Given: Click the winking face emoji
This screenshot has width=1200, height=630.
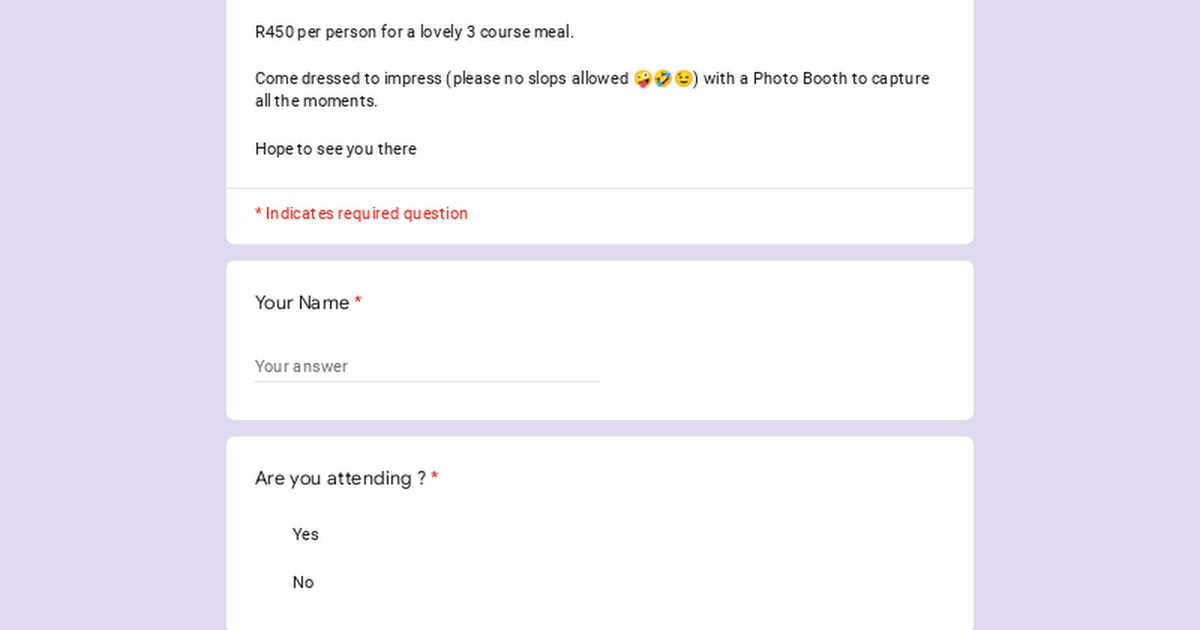Looking at the screenshot, I should 683,79.
